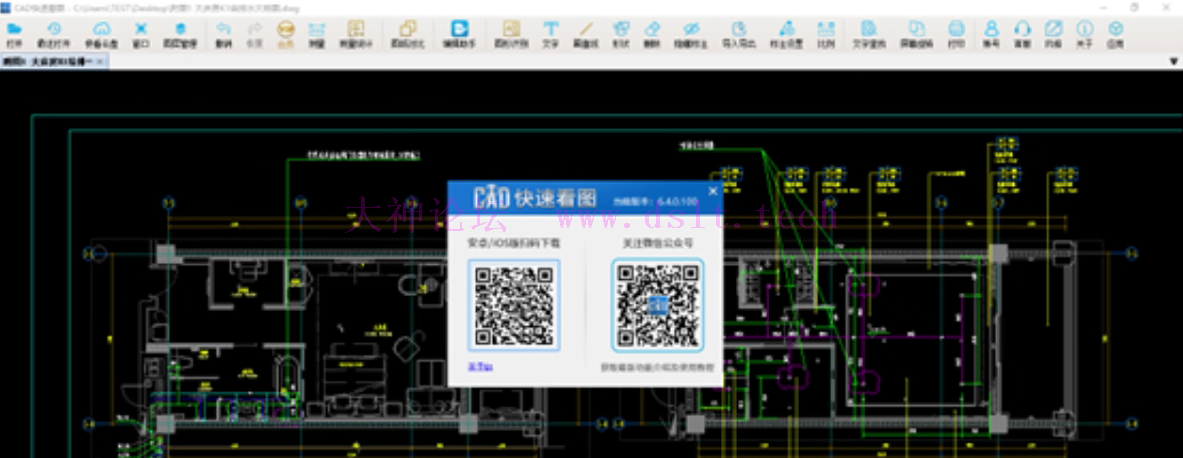The image size is (1183, 458).
Task: Close the CAD快速看图 About dialog
Action: (712, 191)
